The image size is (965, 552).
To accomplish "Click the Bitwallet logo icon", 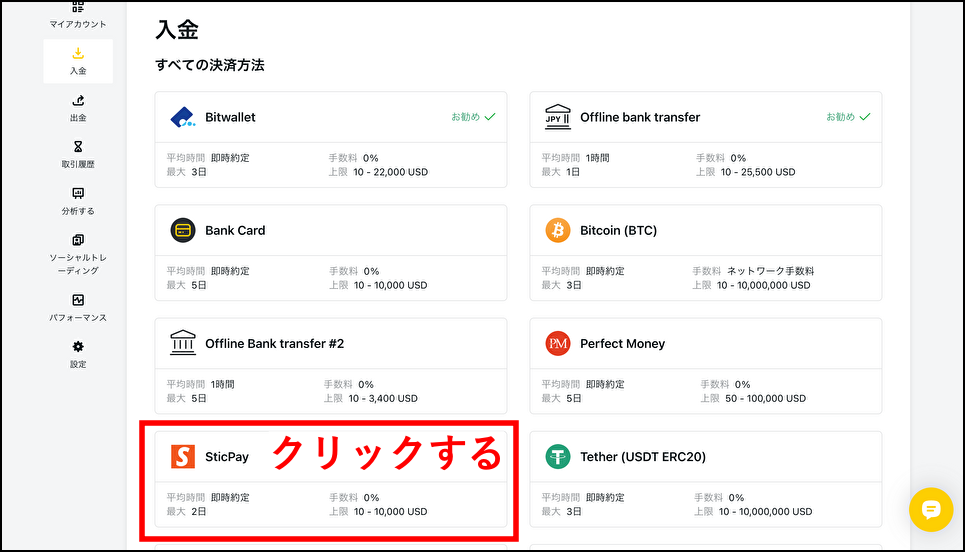I will tap(183, 117).
